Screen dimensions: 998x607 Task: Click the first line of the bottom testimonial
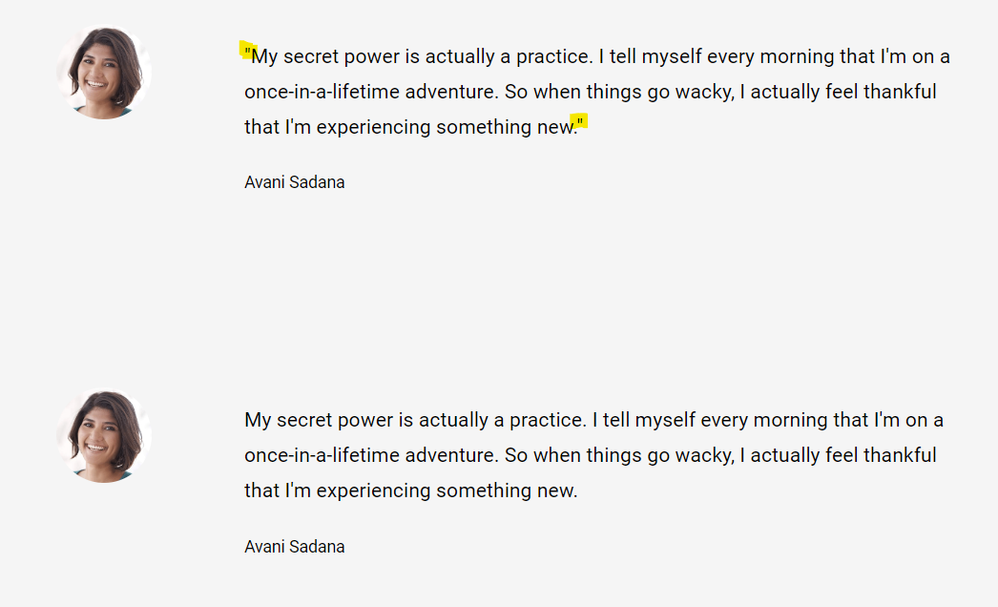click(x=593, y=420)
